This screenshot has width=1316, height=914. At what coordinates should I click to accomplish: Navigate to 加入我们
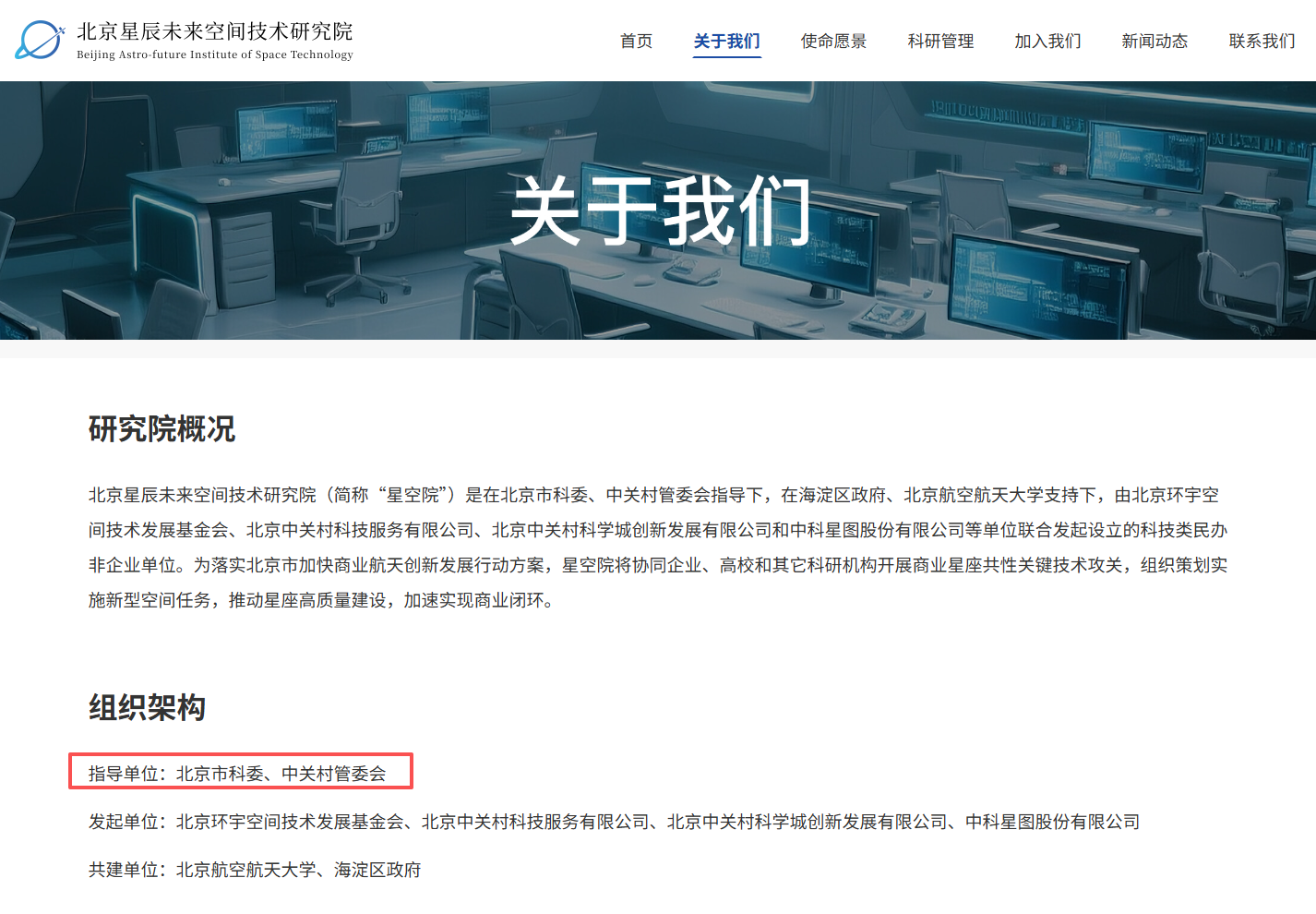point(1047,42)
